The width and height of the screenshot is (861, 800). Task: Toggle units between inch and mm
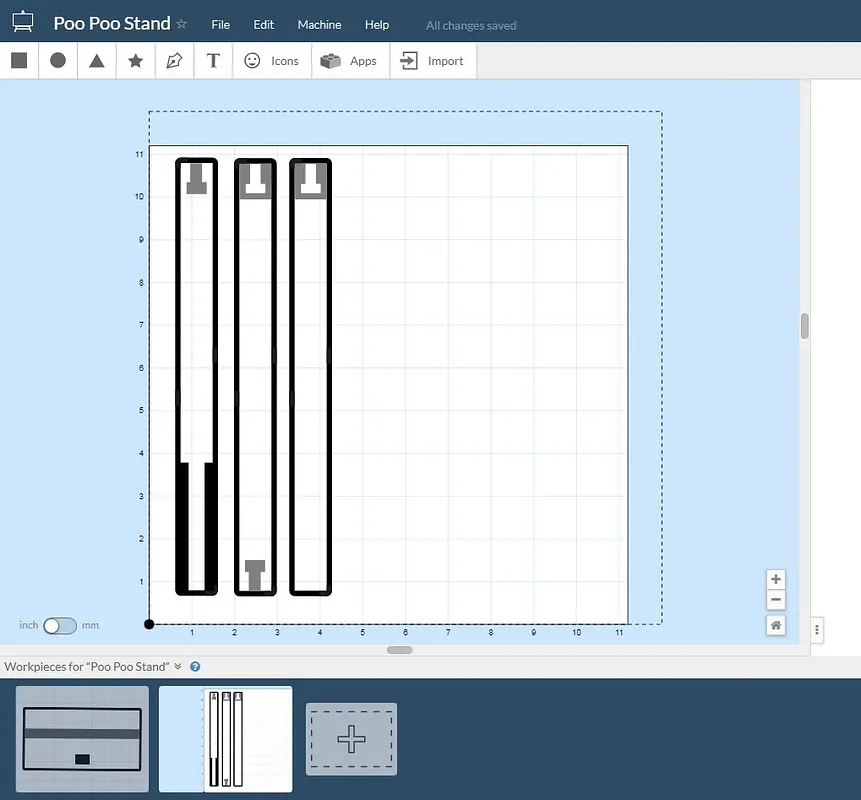point(59,626)
